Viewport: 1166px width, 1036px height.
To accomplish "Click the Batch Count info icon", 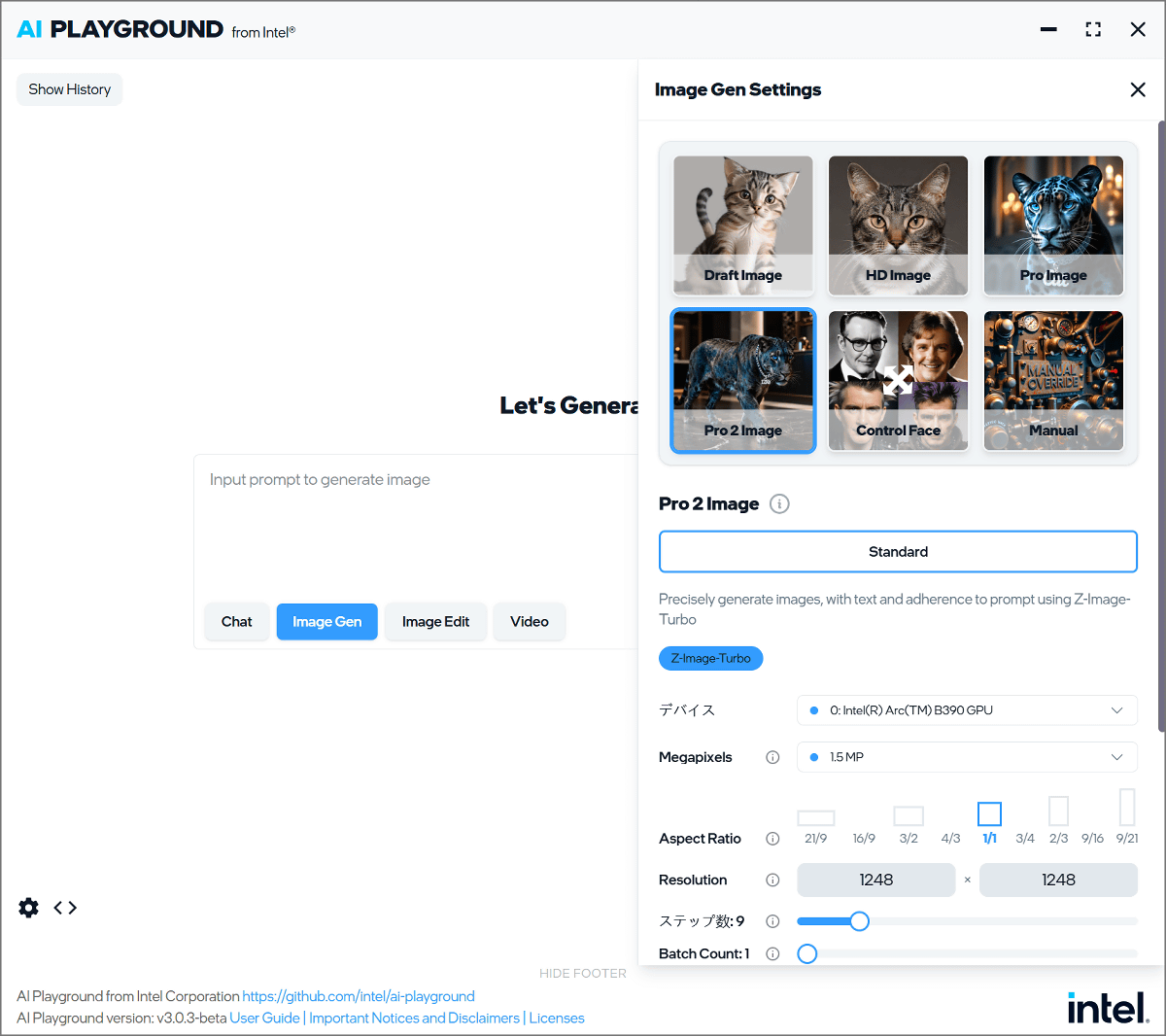I will 772,953.
